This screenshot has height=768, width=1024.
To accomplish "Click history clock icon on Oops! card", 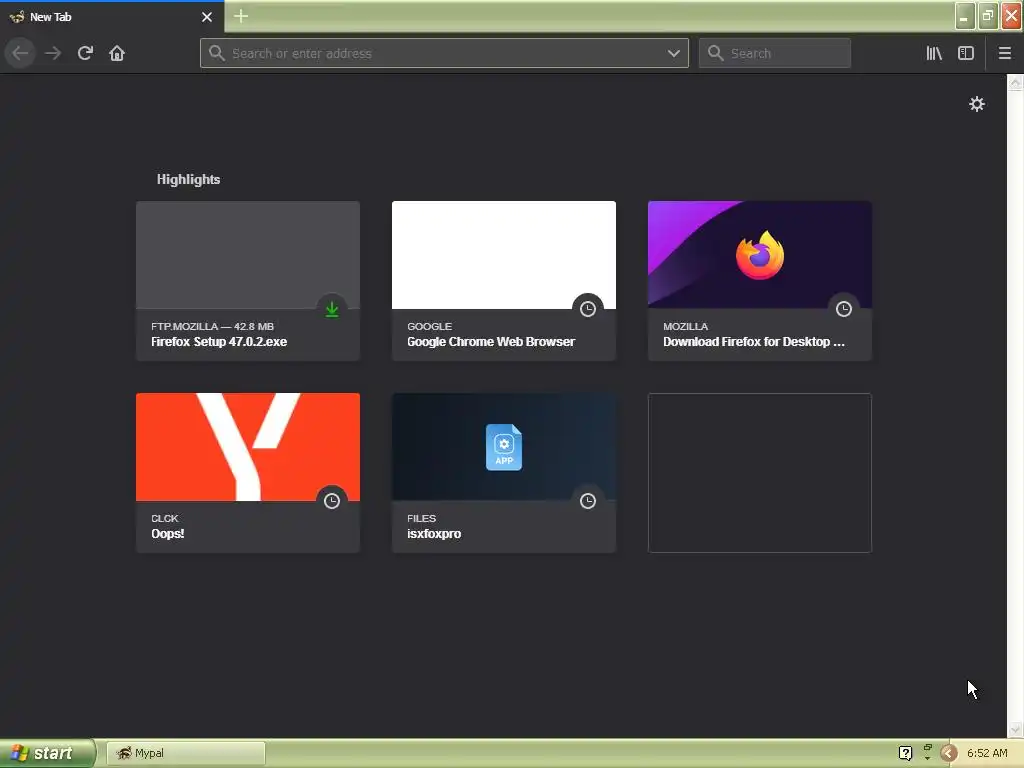I will (x=332, y=501).
